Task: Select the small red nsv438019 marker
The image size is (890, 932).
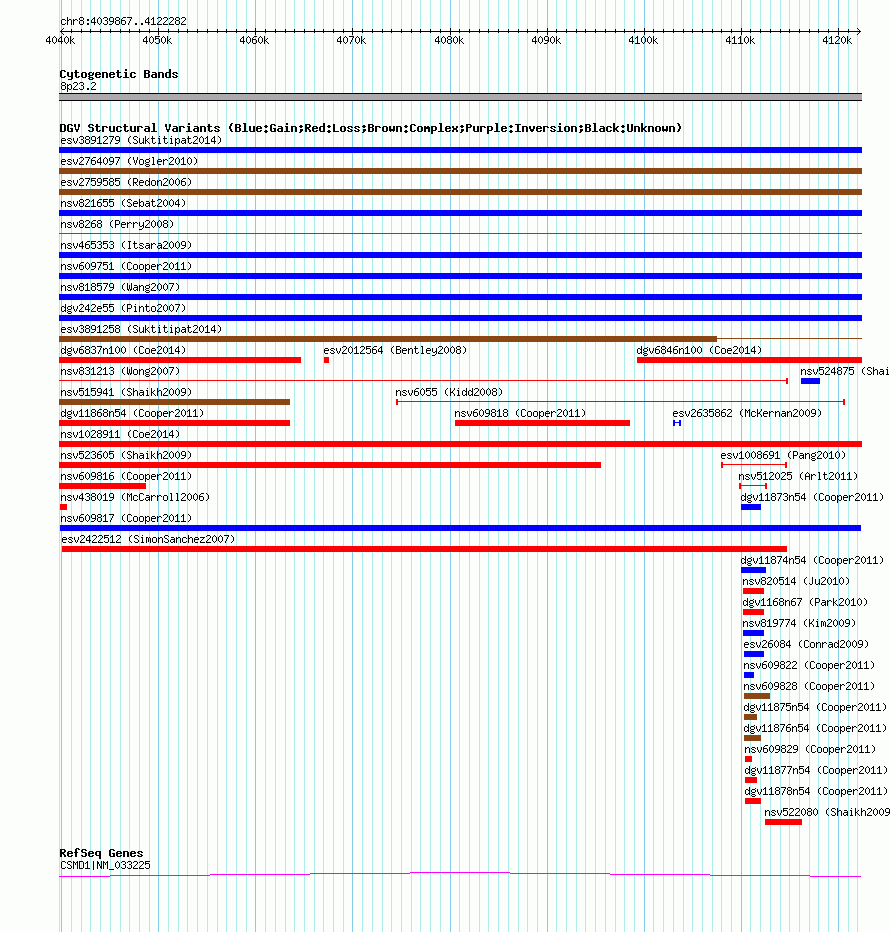Action: (63, 507)
